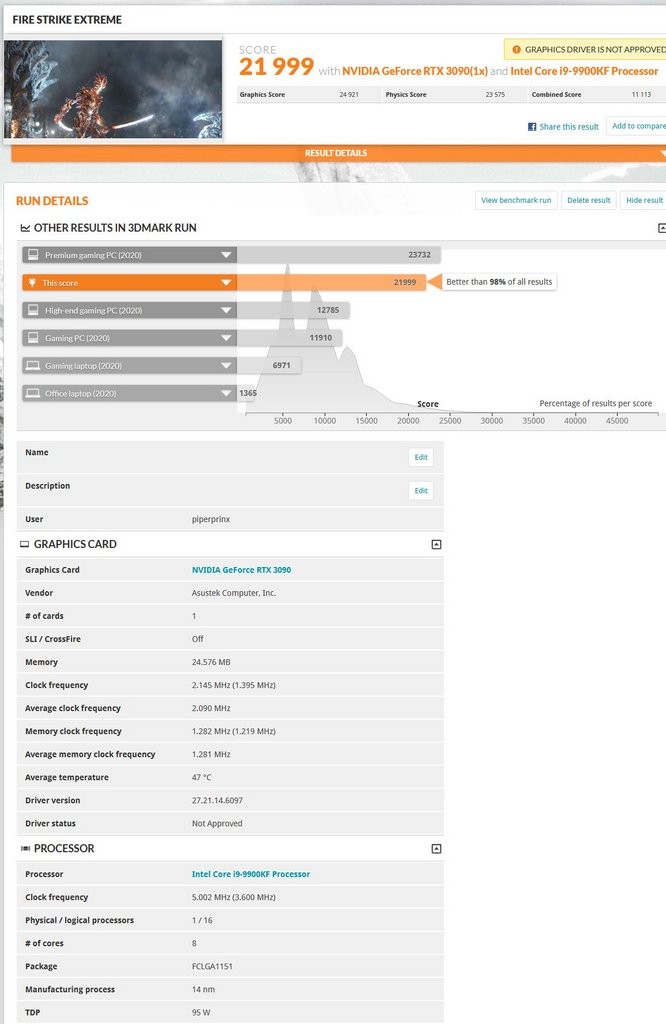This screenshot has width=666, height=1024.
Task: Click the Driver status value Not Approved
Action: pos(217,824)
